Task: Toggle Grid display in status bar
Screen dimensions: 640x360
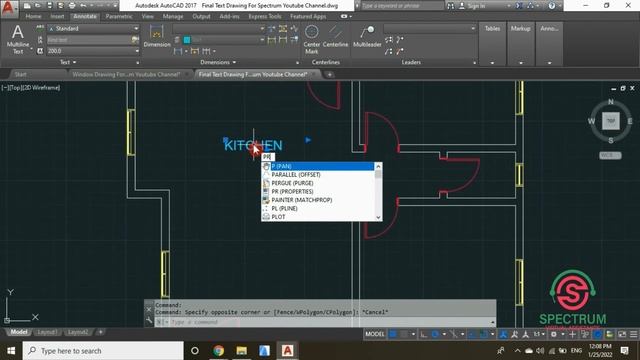Action: (x=393, y=334)
